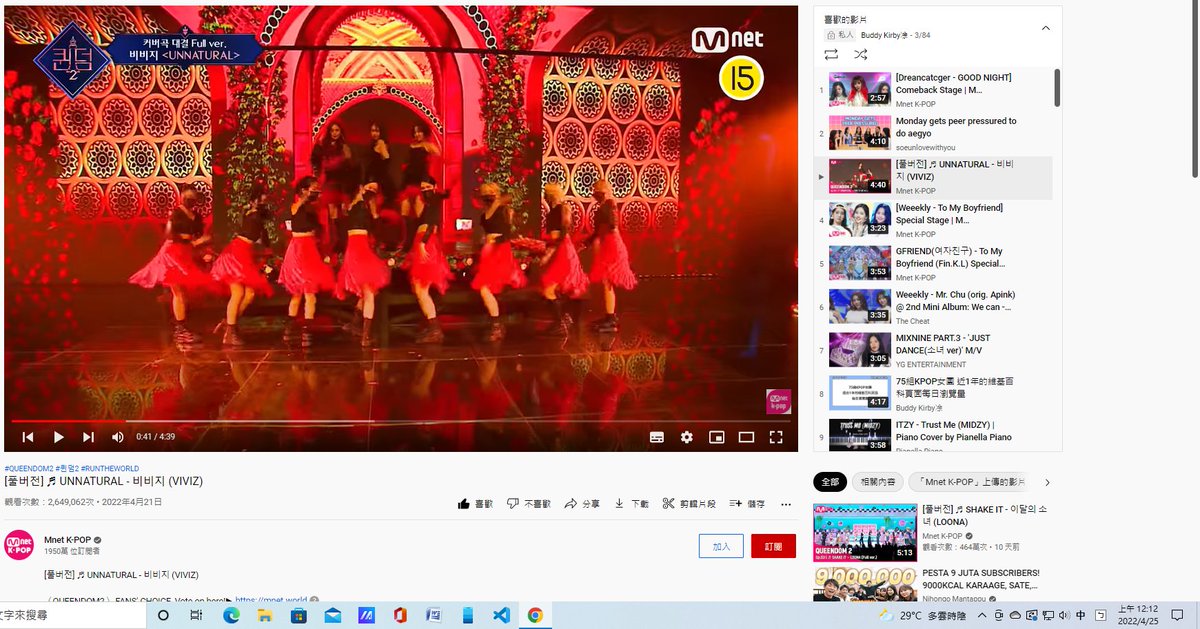This screenshot has height=629, width=1200.
Task: Play ITZY Trust Me piano cover
Action: click(x=934, y=437)
